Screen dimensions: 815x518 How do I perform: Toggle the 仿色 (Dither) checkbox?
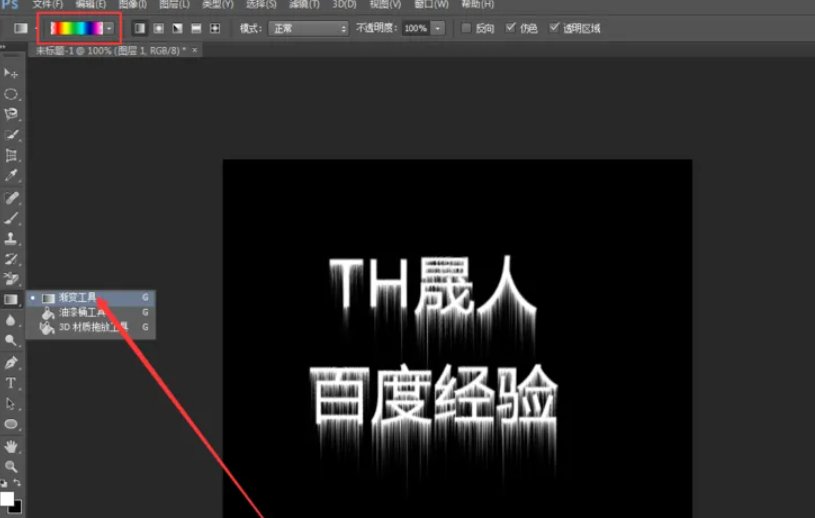(510, 28)
